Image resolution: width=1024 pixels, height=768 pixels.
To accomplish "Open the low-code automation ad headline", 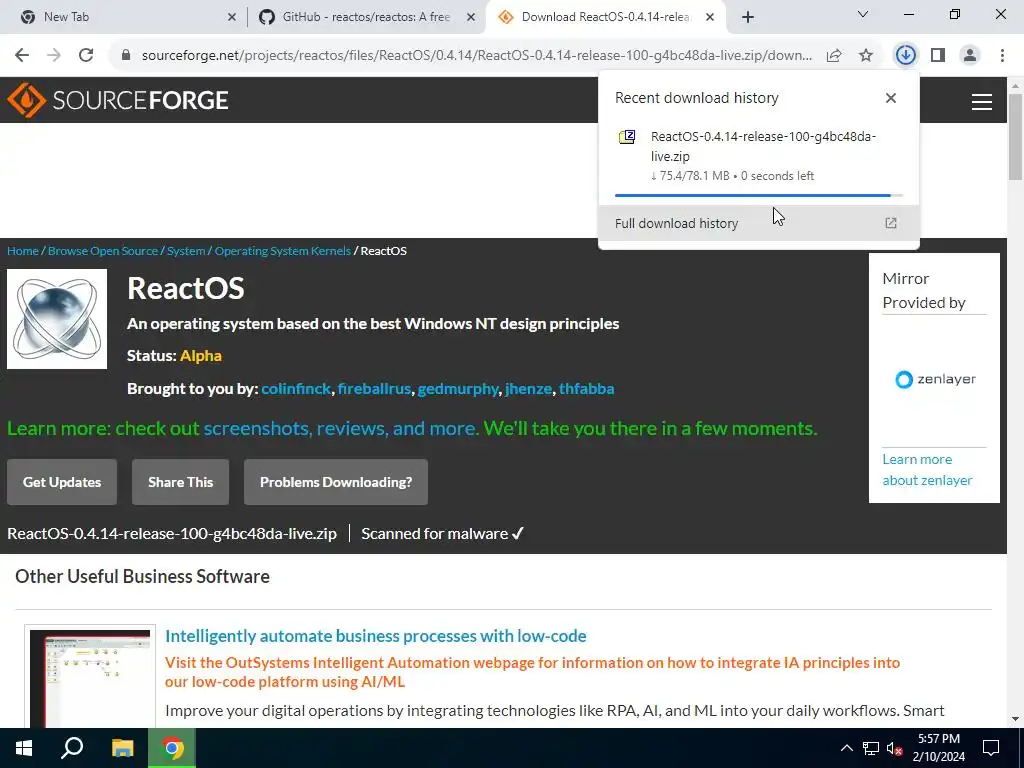I will point(376,636).
